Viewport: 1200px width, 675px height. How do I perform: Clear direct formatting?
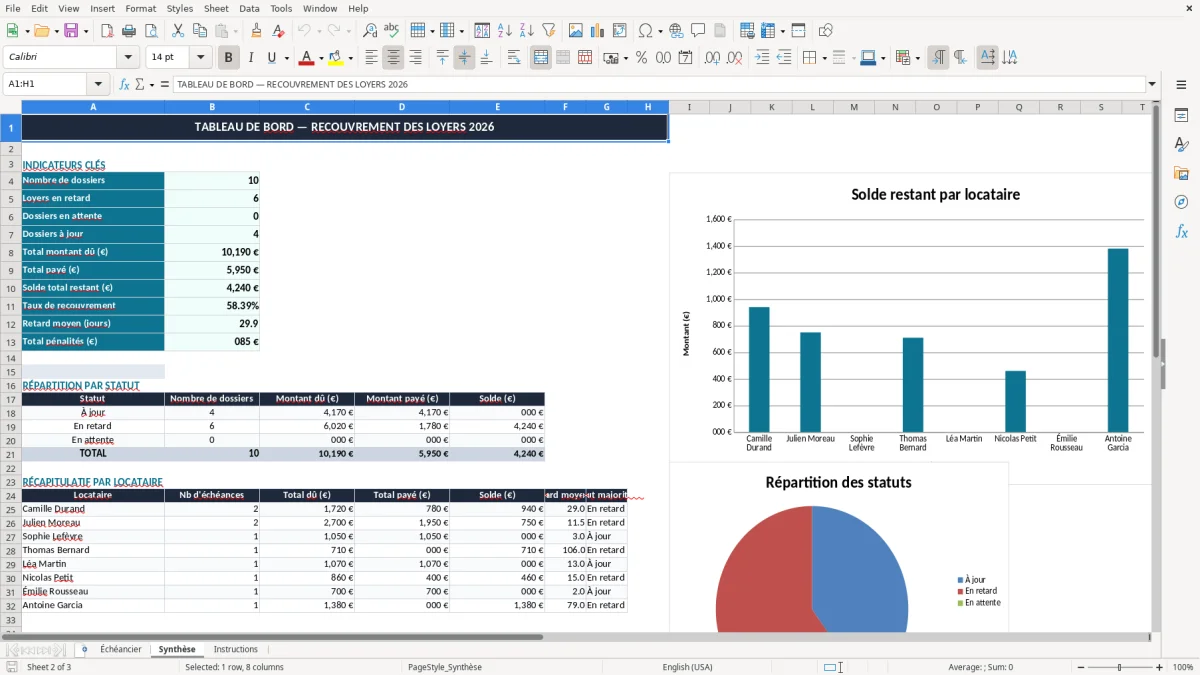click(x=279, y=31)
